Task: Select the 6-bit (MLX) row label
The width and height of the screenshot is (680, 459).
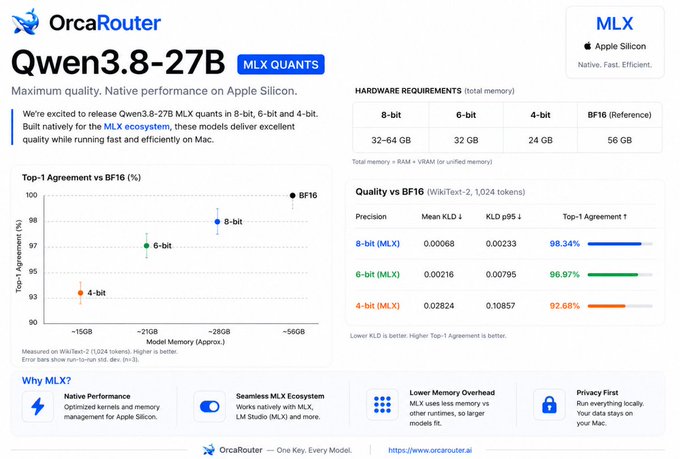Action: (x=377, y=275)
